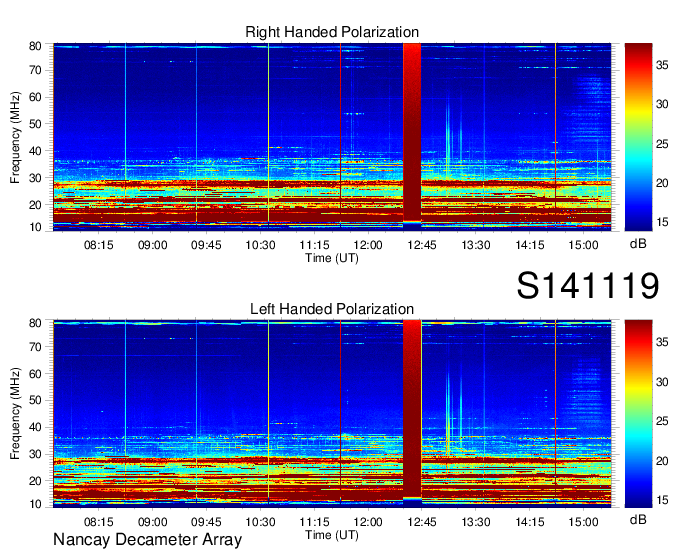Click the 60 MHz tick of the Right Handed plot

coord(35,97)
